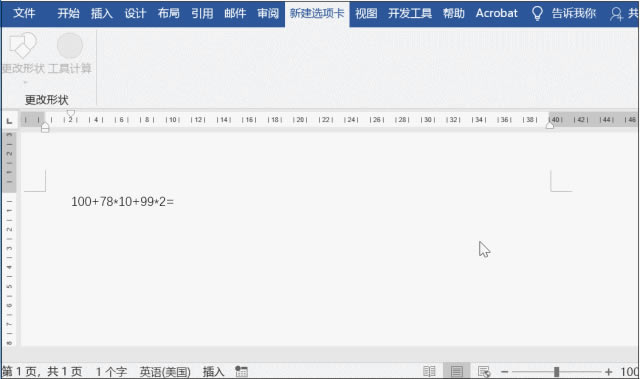Select the 新建选项卡 ribbon tab
The image size is (640, 379).
[317, 13]
